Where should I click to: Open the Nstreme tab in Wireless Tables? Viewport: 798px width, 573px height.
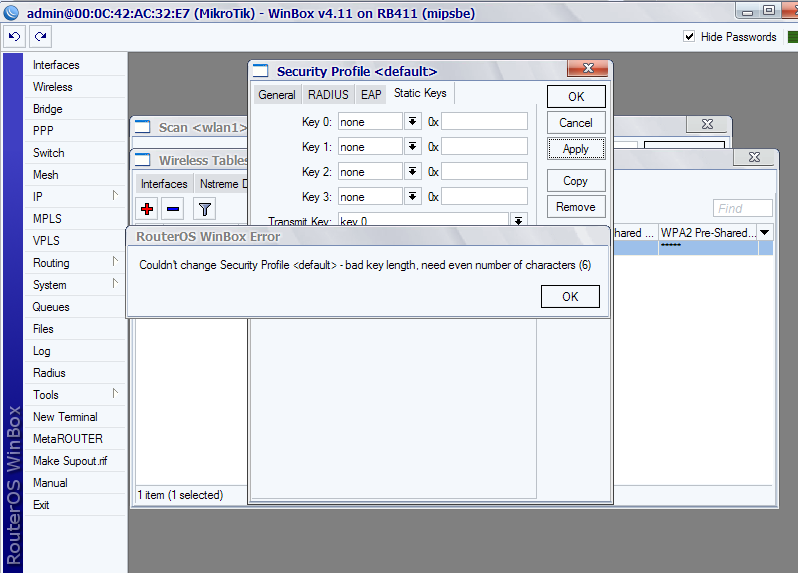(221, 184)
